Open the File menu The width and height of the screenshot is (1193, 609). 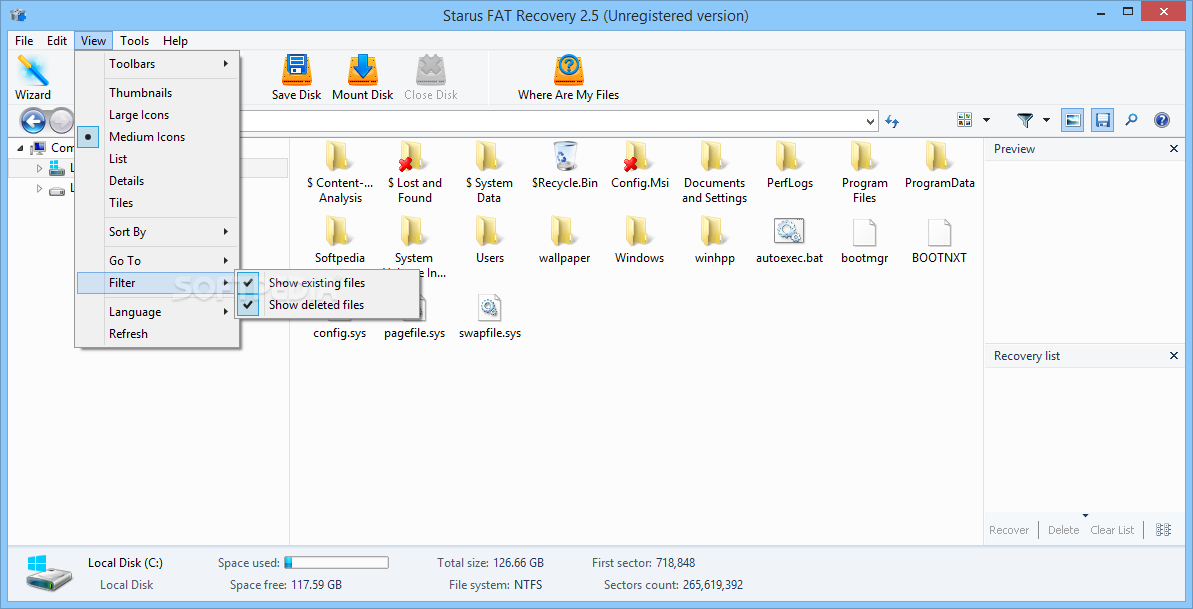tap(24, 41)
